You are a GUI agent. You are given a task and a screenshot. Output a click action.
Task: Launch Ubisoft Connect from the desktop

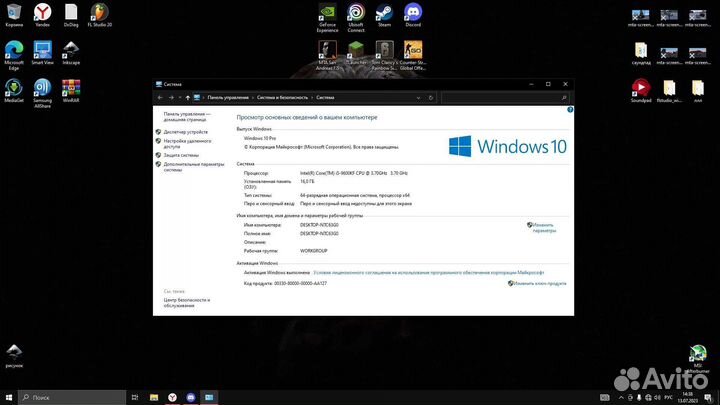point(356,14)
